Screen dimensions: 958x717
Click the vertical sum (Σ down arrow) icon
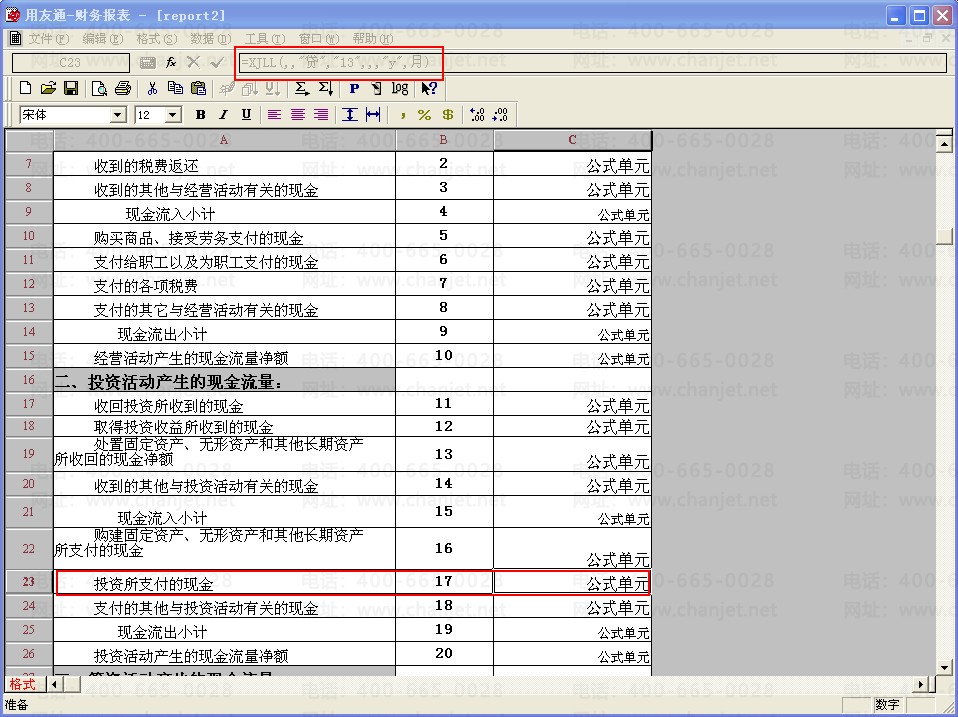pyautogui.click(x=326, y=89)
